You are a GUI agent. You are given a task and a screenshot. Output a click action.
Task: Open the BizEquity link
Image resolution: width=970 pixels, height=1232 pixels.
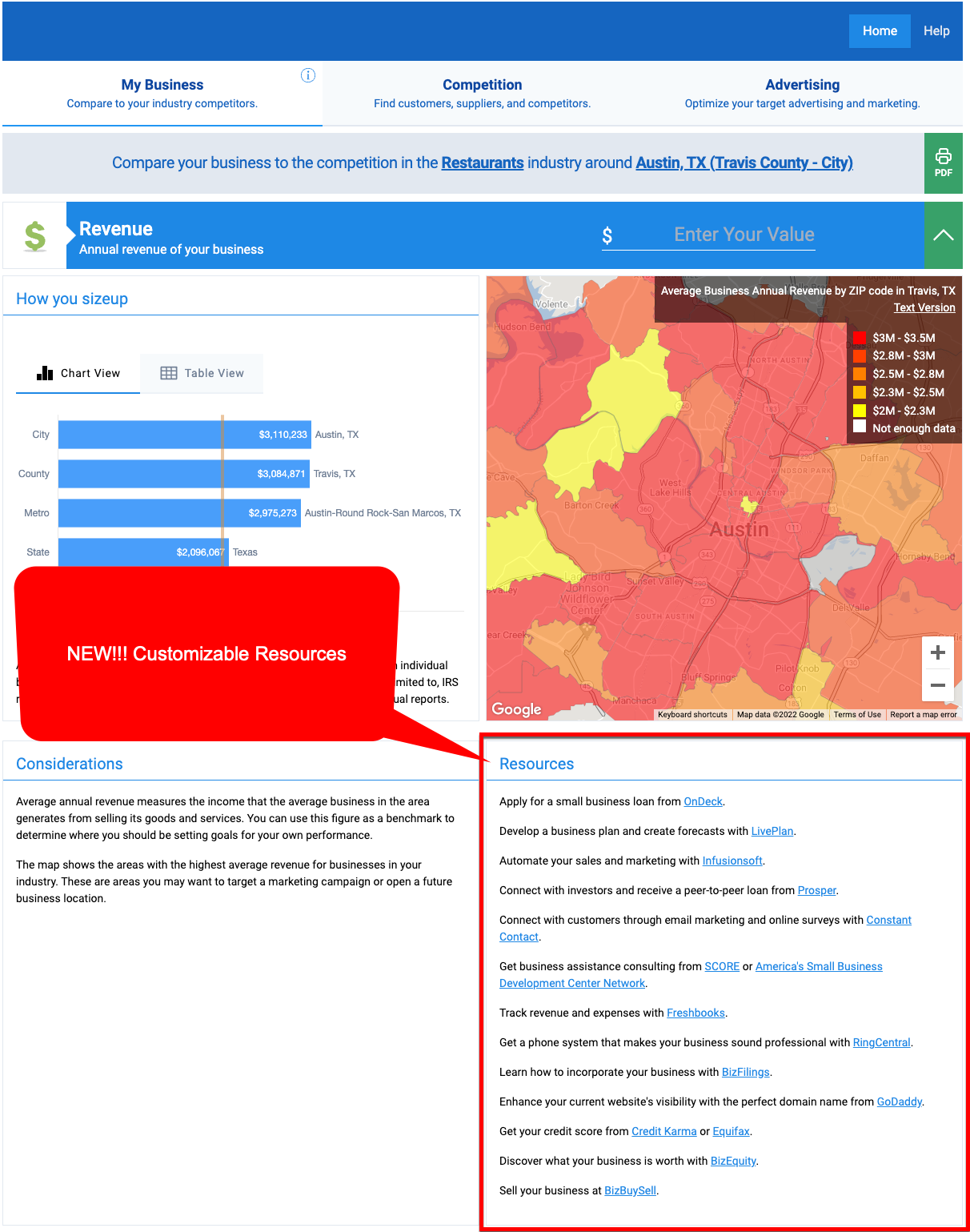[x=733, y=1161]
